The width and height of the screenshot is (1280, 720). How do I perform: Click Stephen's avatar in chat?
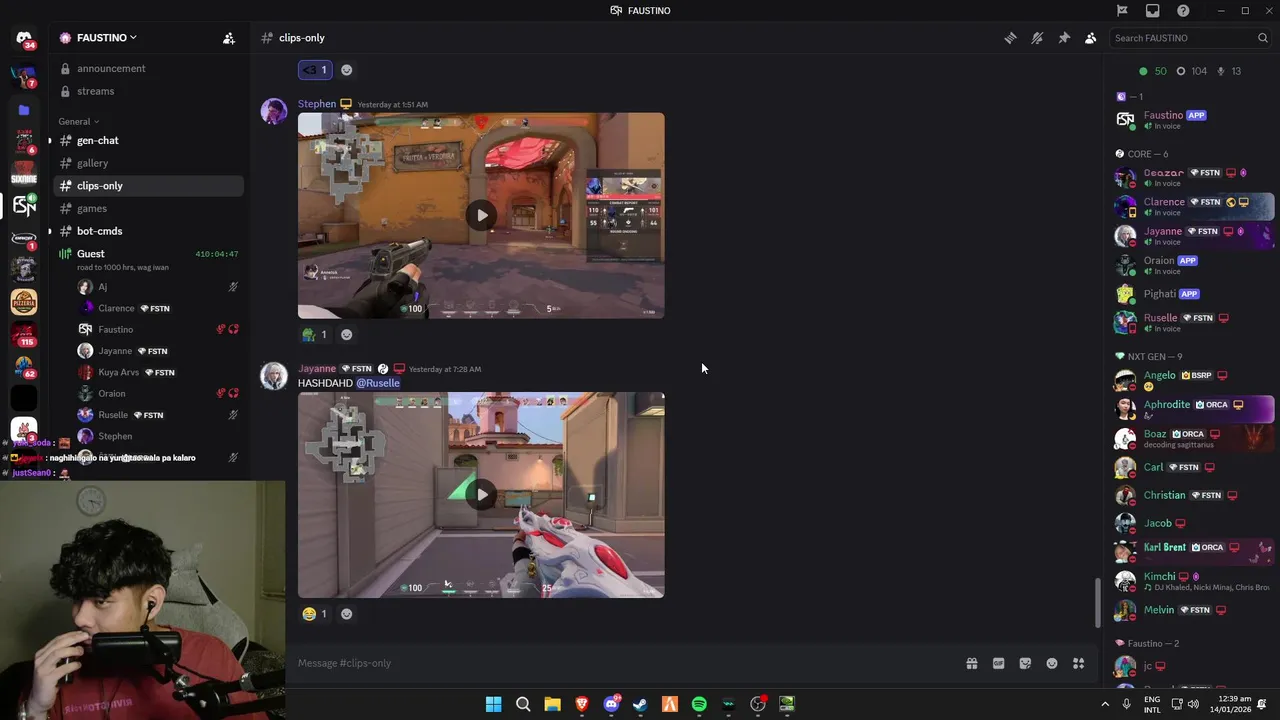(274, 111)
